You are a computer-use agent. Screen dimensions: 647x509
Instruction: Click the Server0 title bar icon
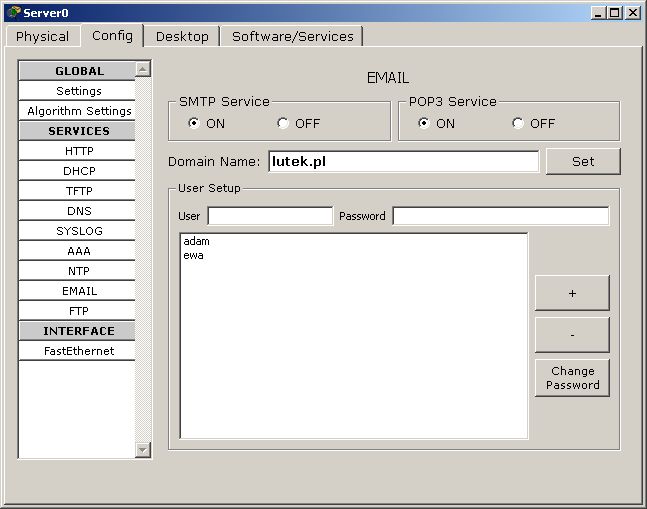[14, 12]
